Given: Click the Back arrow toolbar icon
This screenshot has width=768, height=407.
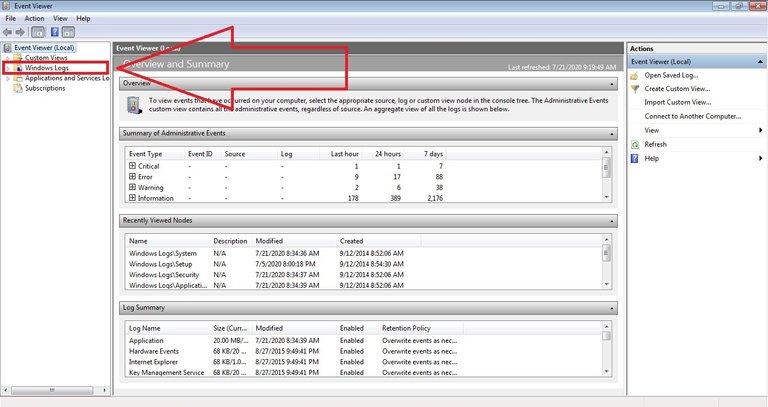Looking at the screenshot, I should (x=7, y=32).
